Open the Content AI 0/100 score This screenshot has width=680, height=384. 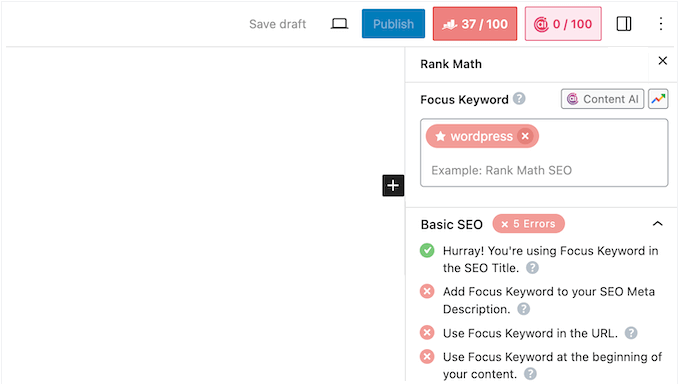click(x=563, y=23)
